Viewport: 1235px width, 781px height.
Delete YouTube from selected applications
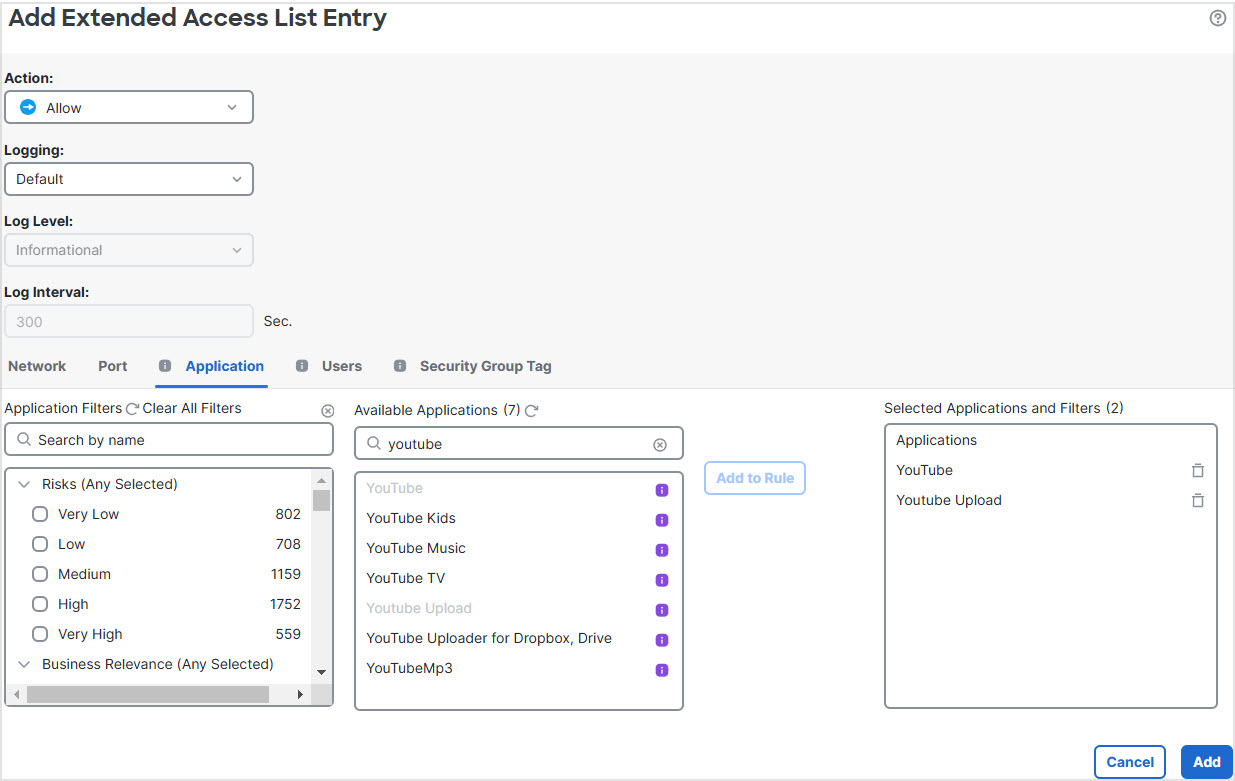(1197, 470)
